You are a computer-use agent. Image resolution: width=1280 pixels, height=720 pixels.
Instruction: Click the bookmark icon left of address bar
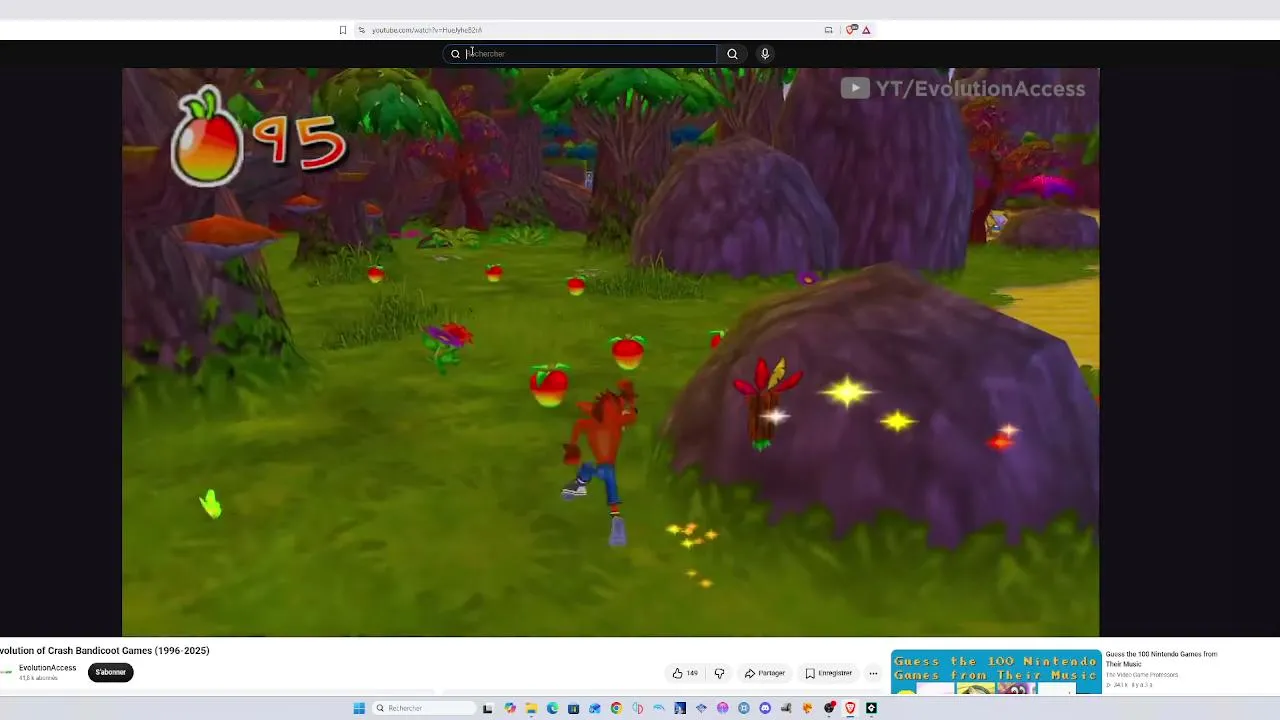point(342,30)
